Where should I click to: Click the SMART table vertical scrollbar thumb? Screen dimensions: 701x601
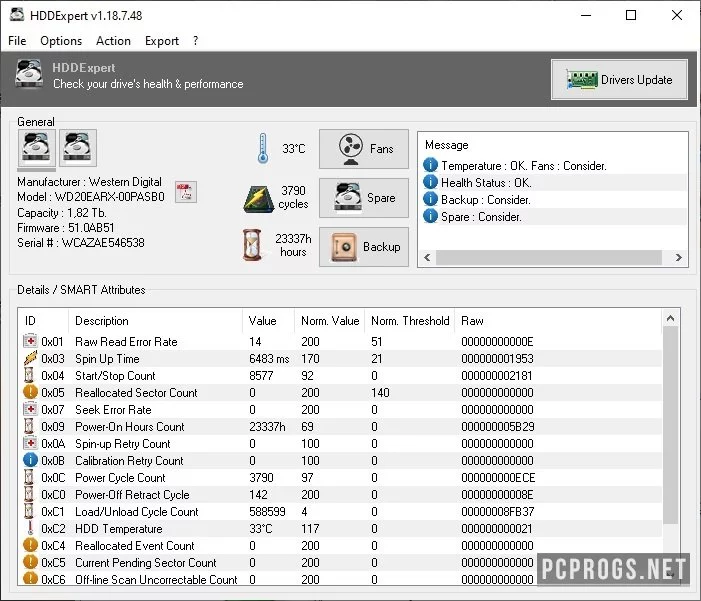click(x=670, y=425)
